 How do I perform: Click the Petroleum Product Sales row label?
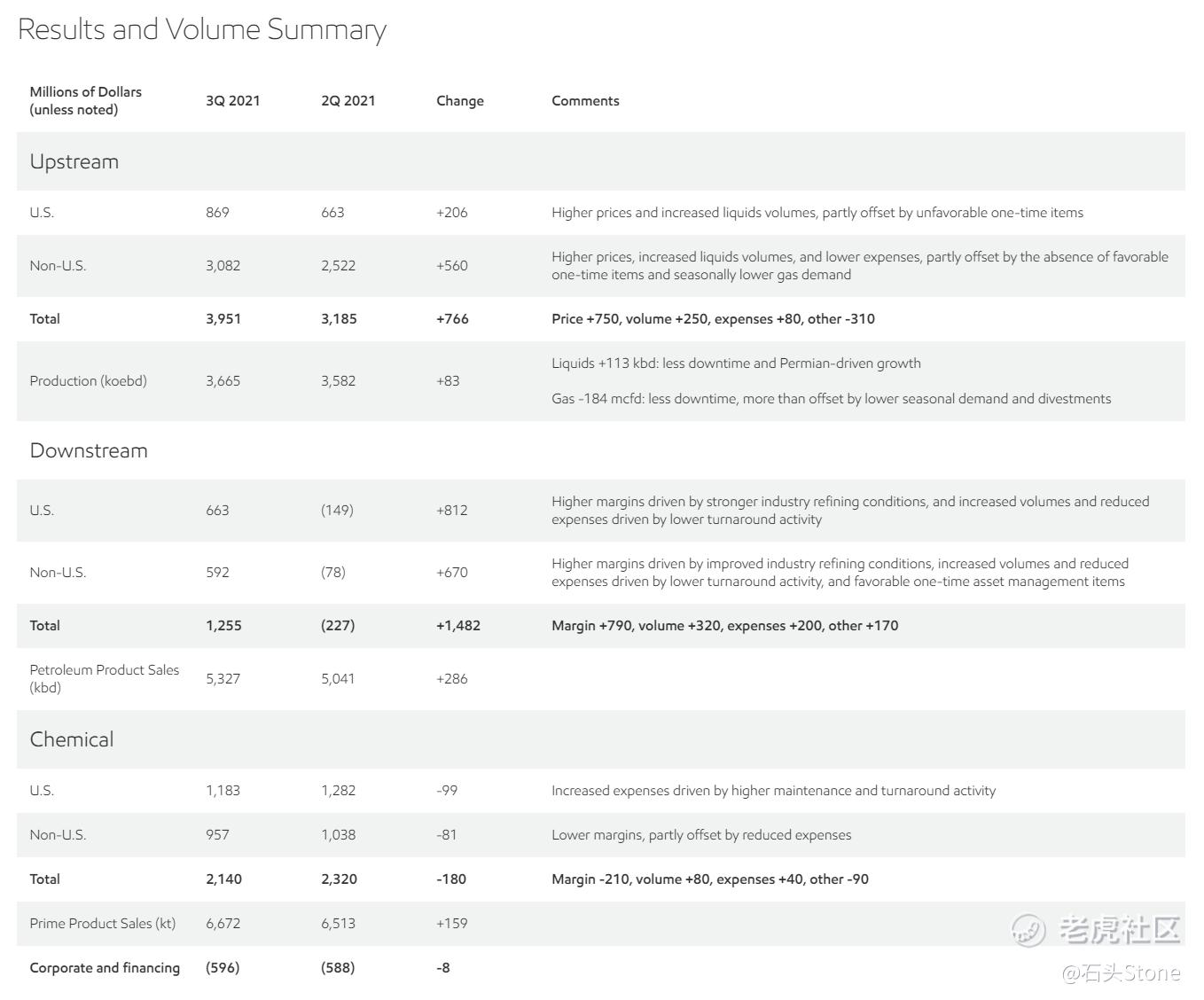104,678
